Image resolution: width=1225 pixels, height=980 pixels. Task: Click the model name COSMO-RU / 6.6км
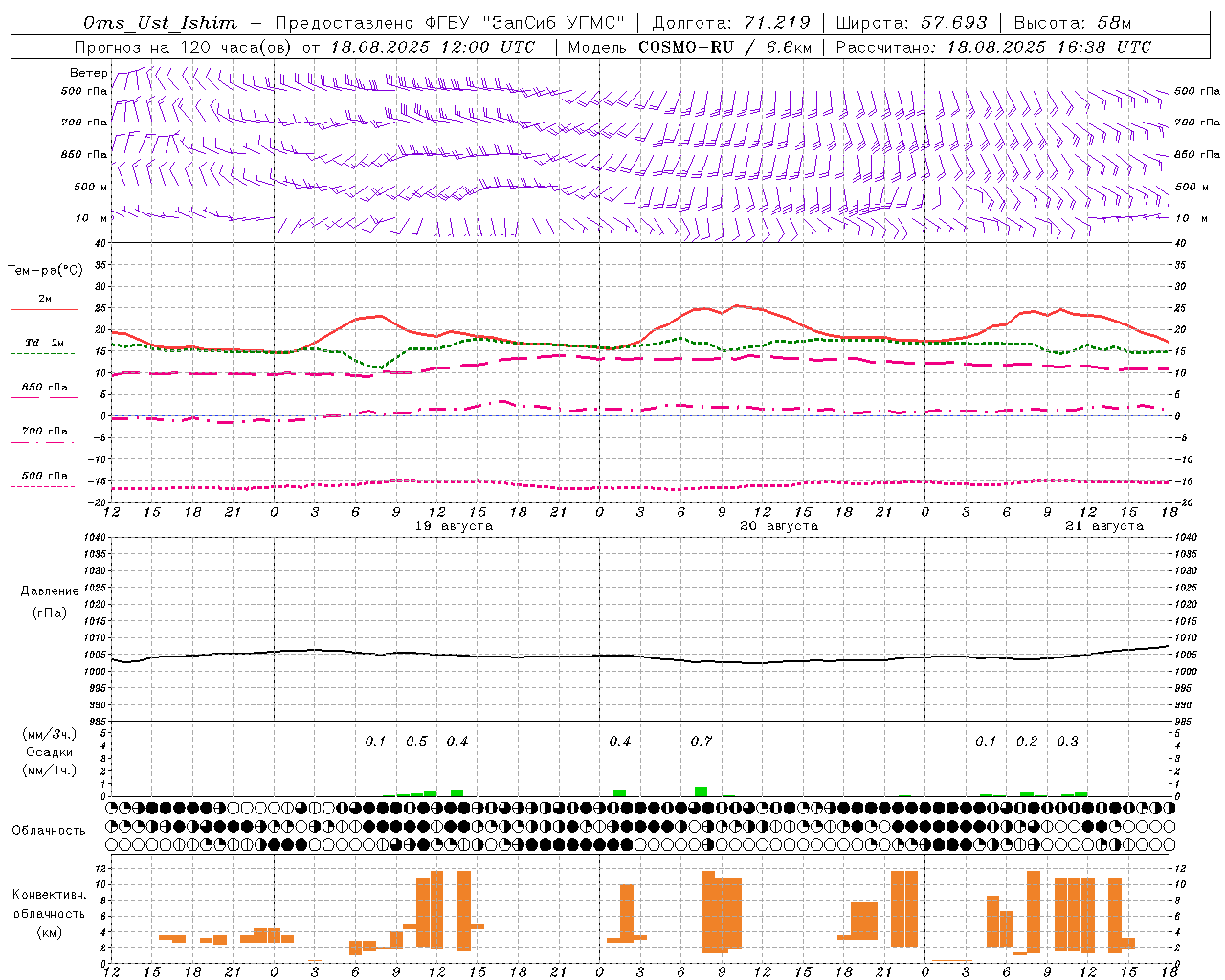(724, 47)
